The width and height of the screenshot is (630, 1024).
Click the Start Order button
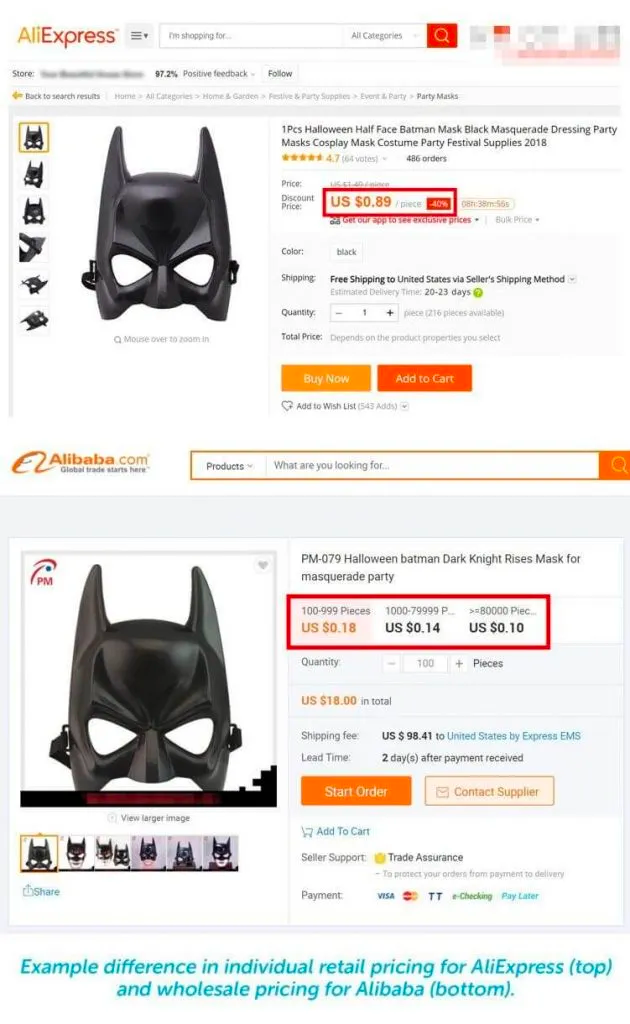coord(356,790)
